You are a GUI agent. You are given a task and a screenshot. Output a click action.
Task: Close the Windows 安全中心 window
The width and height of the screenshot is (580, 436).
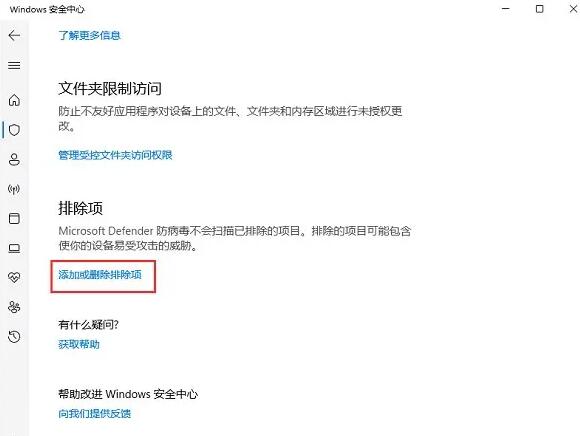tap(573, 9)
